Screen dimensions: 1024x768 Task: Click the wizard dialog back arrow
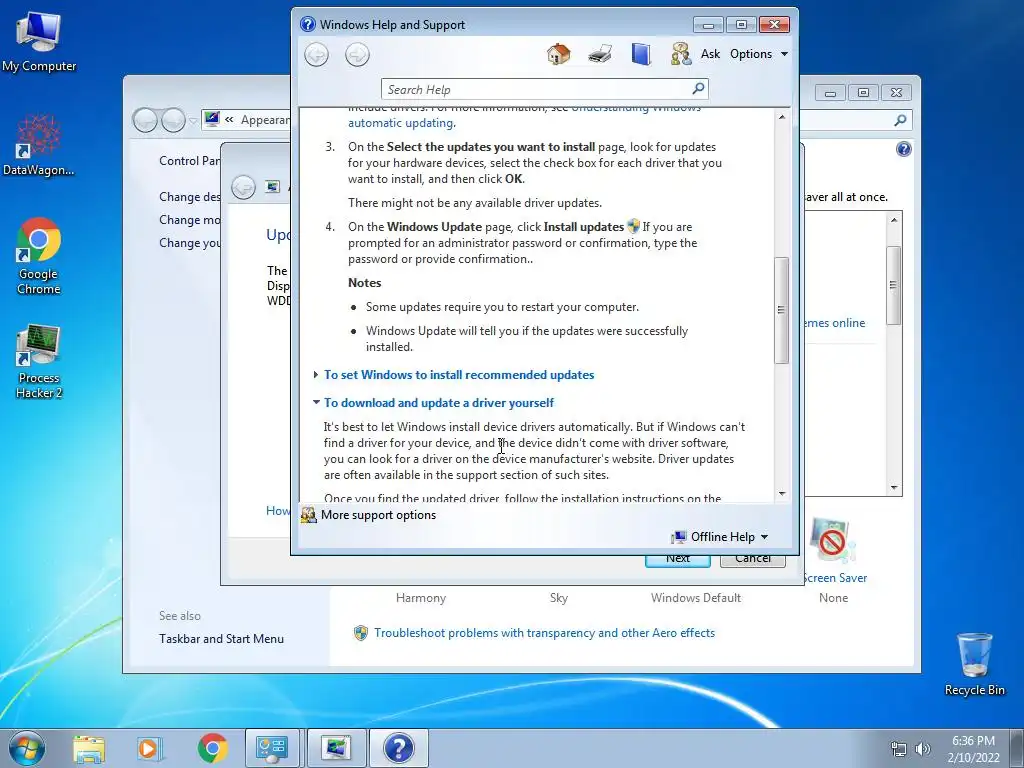point(244,187)
